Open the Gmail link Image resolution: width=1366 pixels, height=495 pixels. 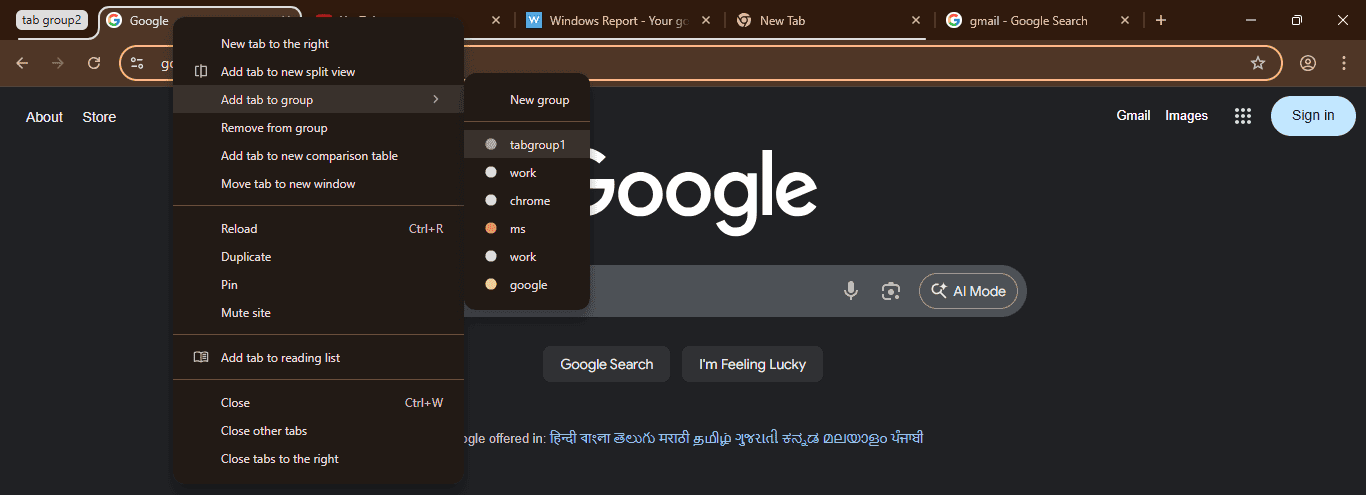[x=1133, y=116]
